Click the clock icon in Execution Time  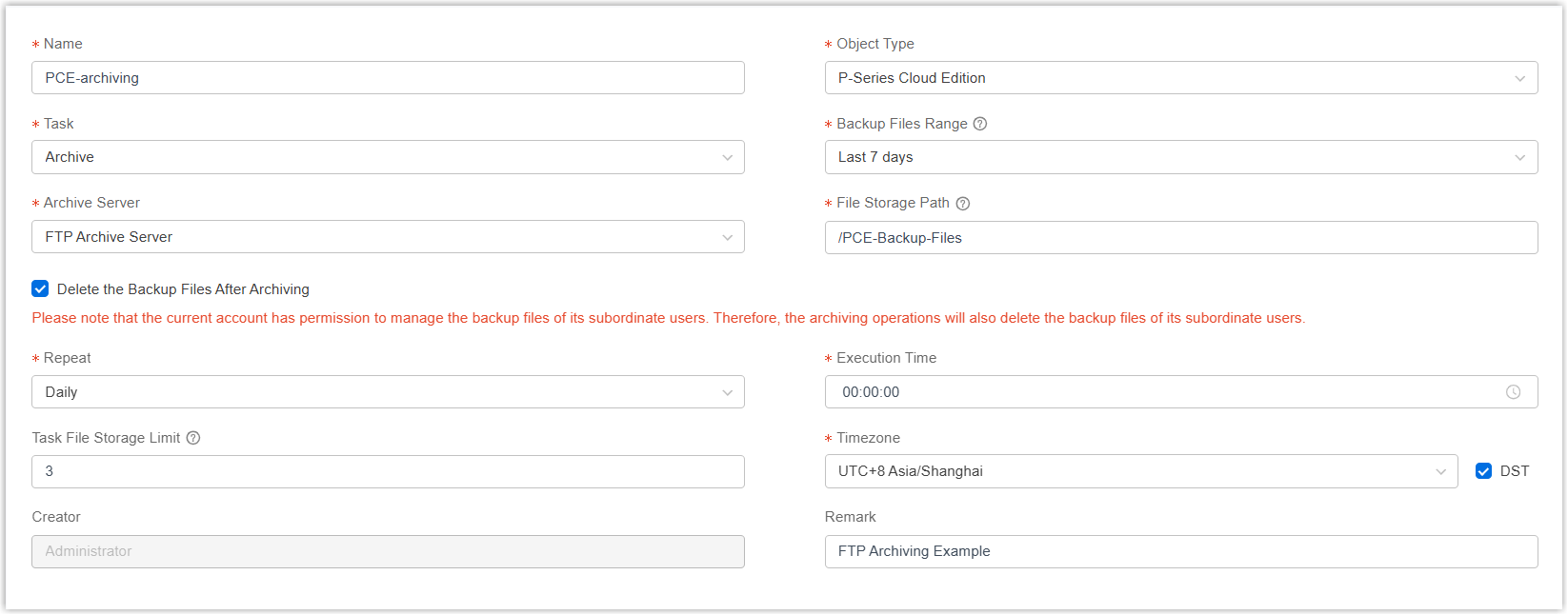pos(1513,392)
